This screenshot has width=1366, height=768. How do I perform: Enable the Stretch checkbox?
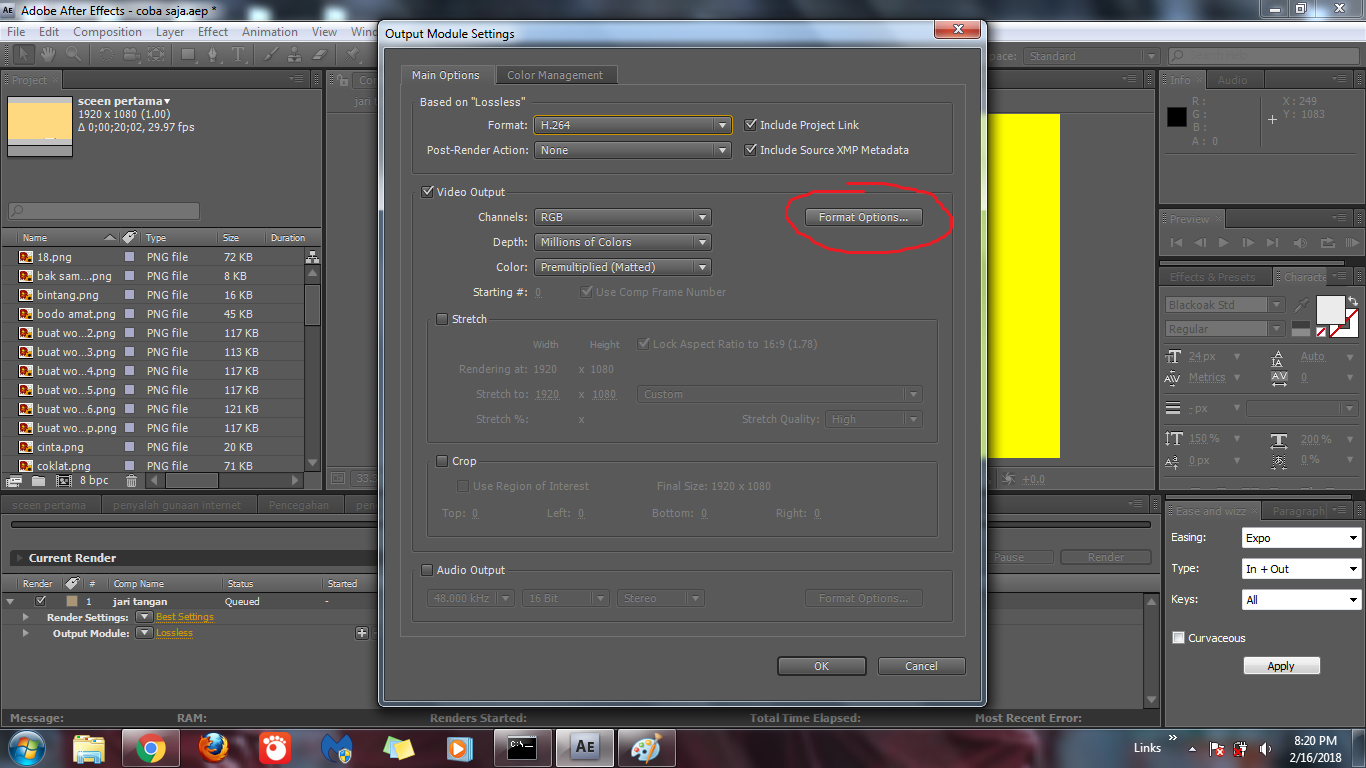[x=443, y=319]
